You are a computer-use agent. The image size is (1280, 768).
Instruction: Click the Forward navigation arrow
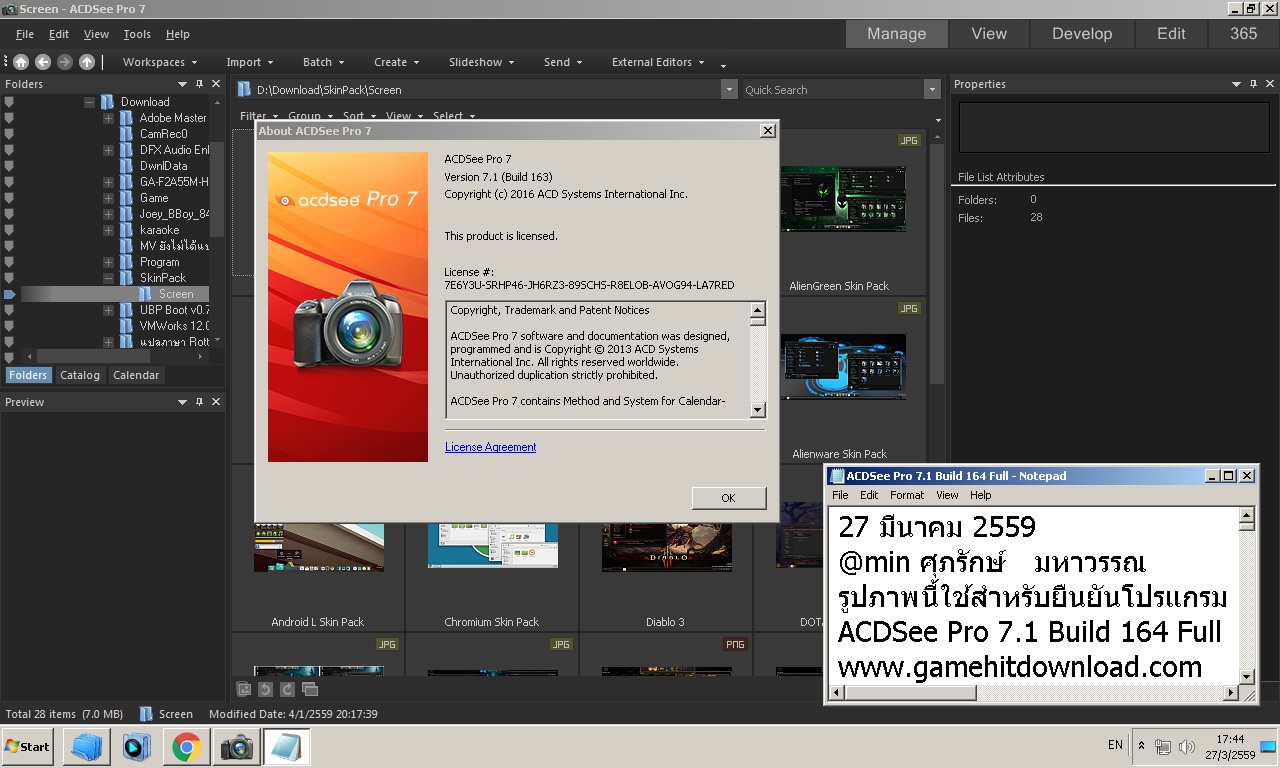tap(65, 62)
